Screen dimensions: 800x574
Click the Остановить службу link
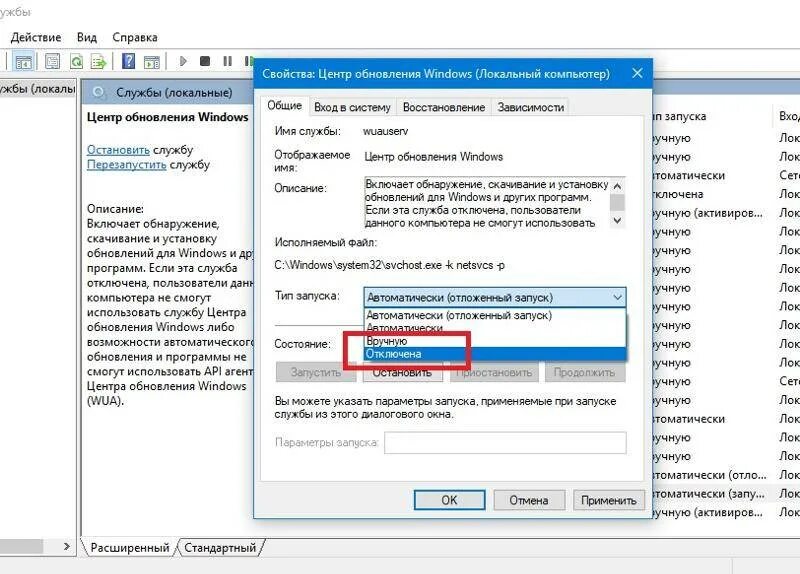pyautogui.click(x=118, y=150)
